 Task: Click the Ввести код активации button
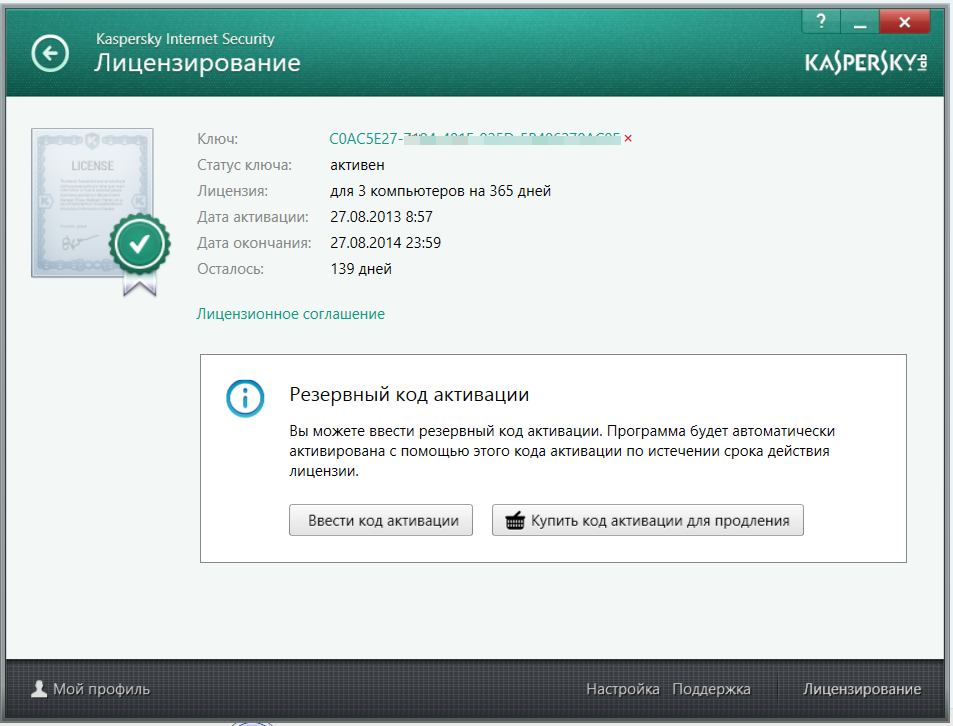[x=381, y=521]
